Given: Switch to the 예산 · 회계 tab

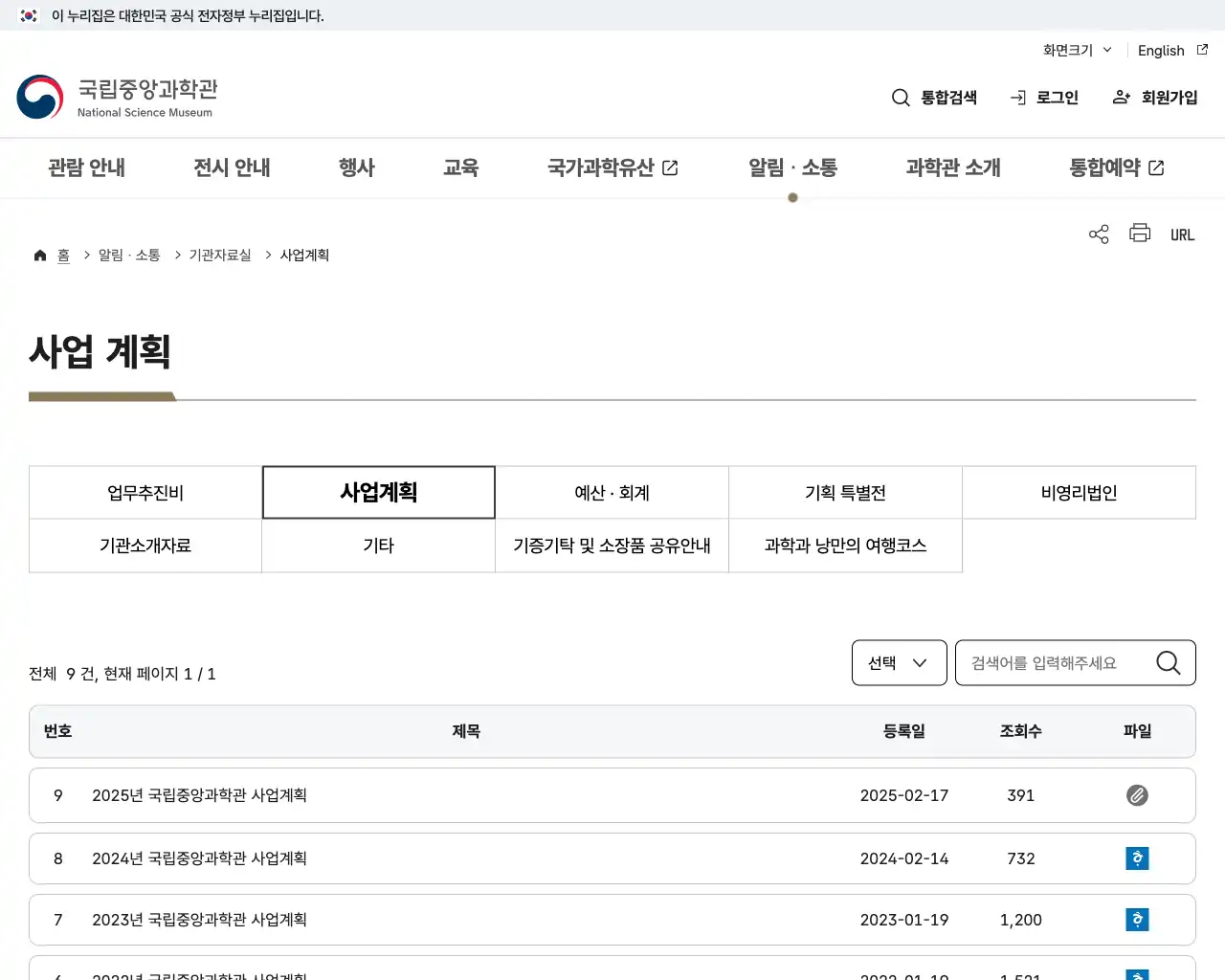Looking at the screenshot, I should click(x=612, y=492).
